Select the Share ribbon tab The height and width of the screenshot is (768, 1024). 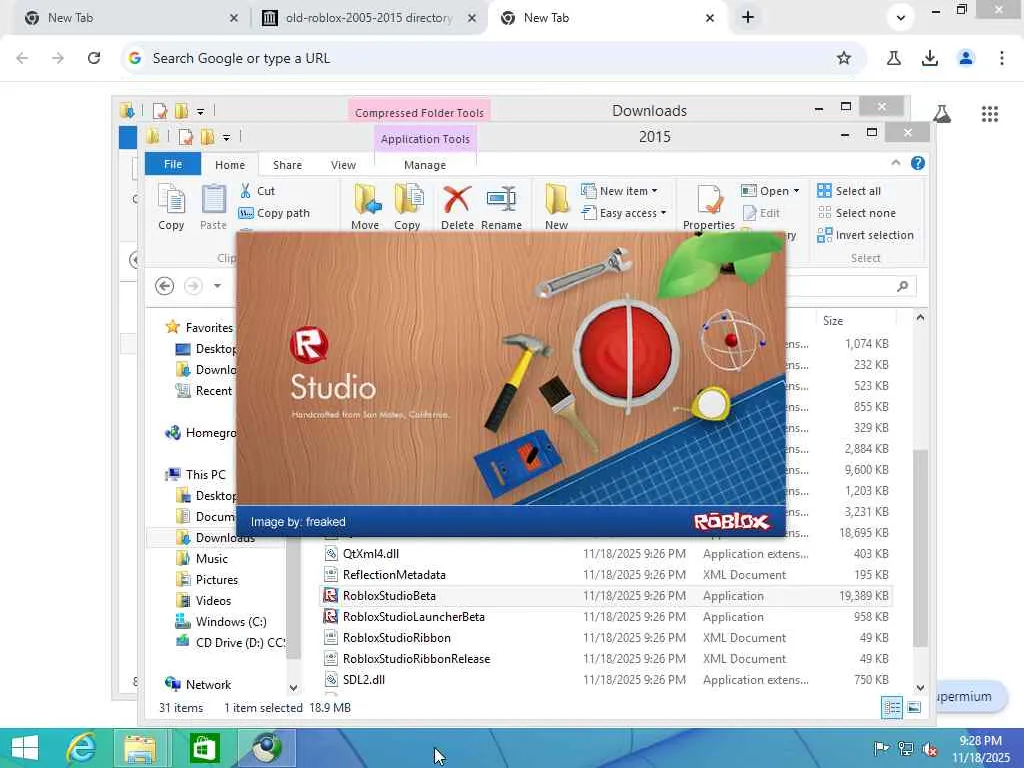tap(287, 165)
